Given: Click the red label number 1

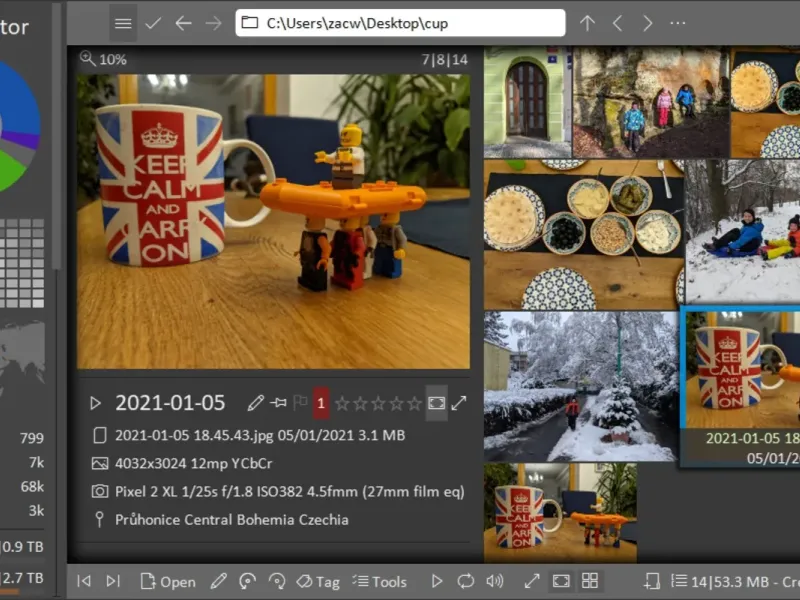Looking at the screenshot, I should (x=321, y=403).
